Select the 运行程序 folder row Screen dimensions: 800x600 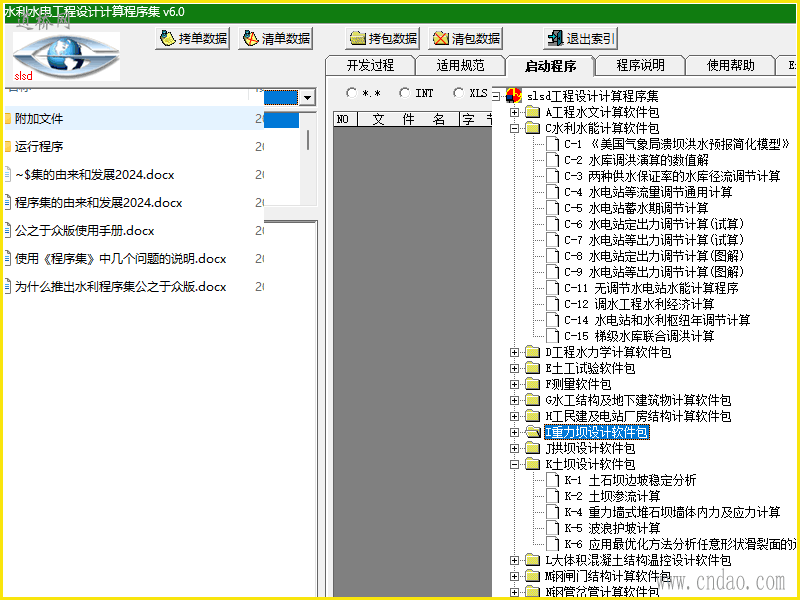[x=134, y=146]
